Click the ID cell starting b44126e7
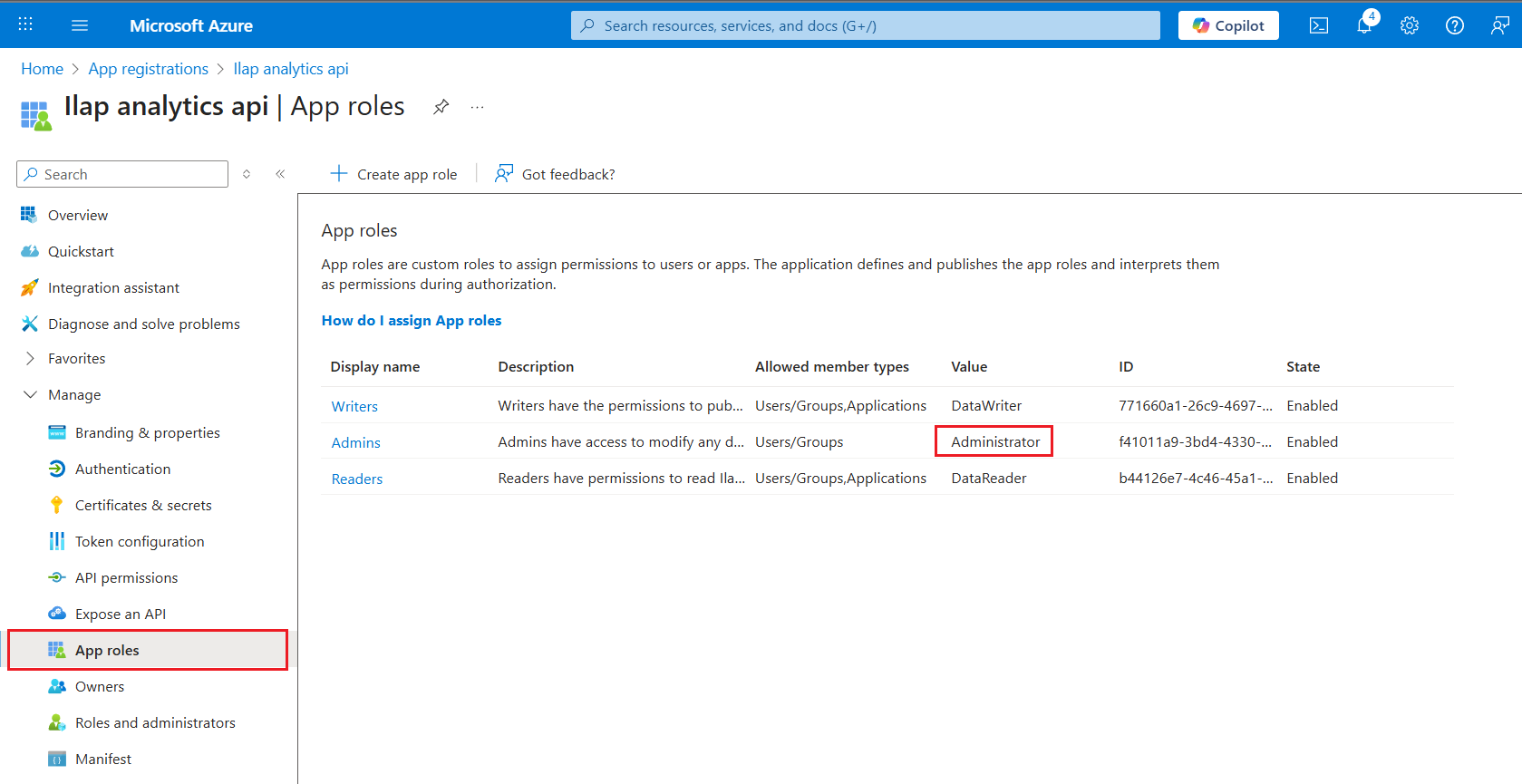The height and width of the screenshot is (784, 1522). point(1196,478)
